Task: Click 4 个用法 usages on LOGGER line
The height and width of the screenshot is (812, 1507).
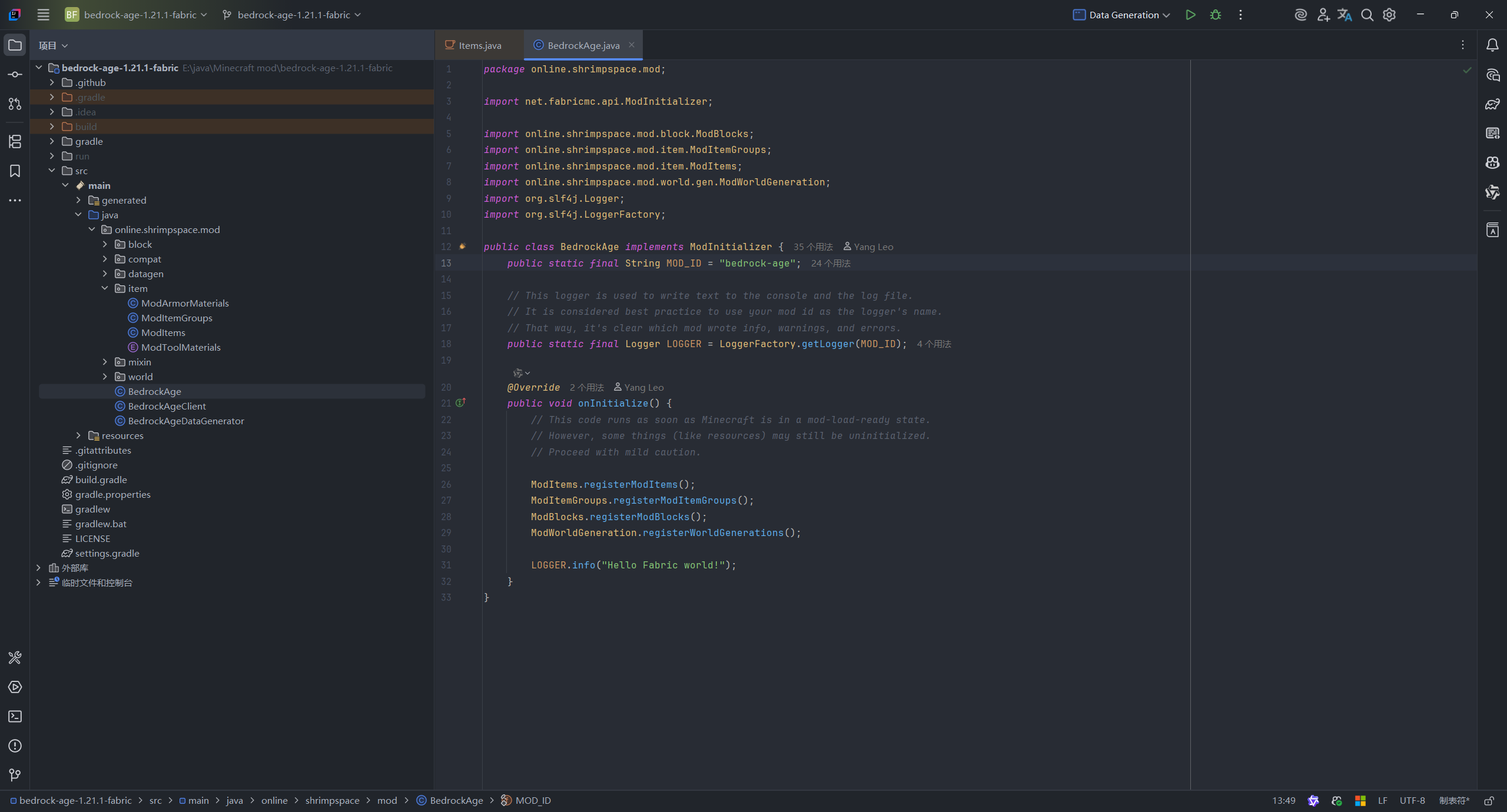Action: tap(934, 344)
